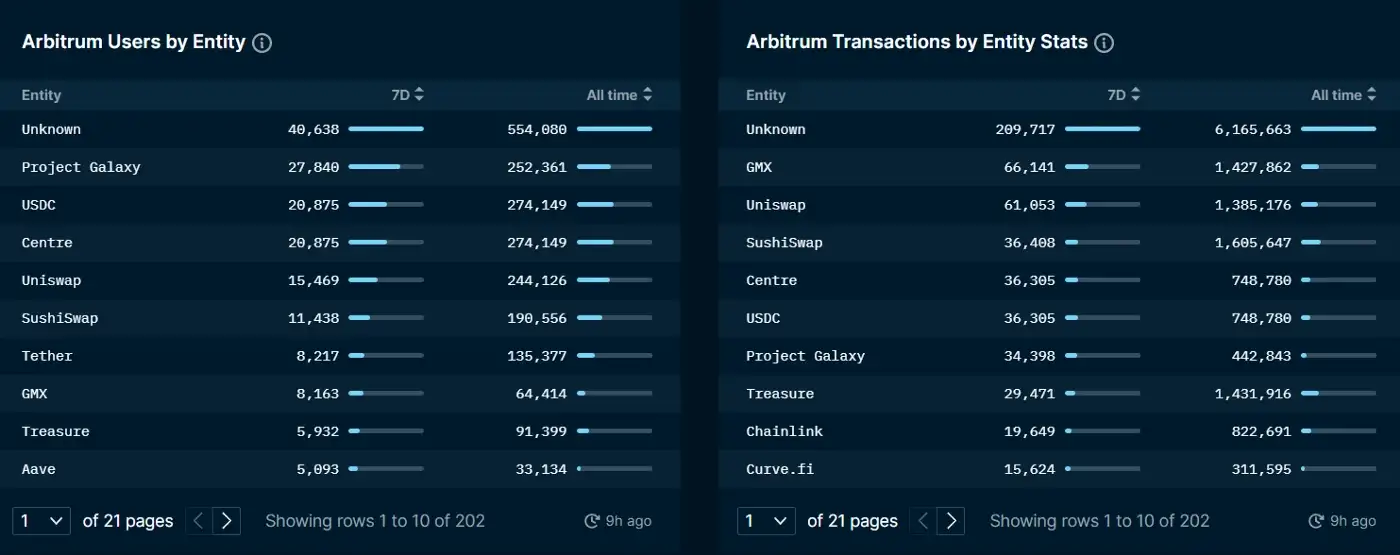
Task: Click the 822,691 all-time value for Chainlink
Action: (x=1261, y=432)
